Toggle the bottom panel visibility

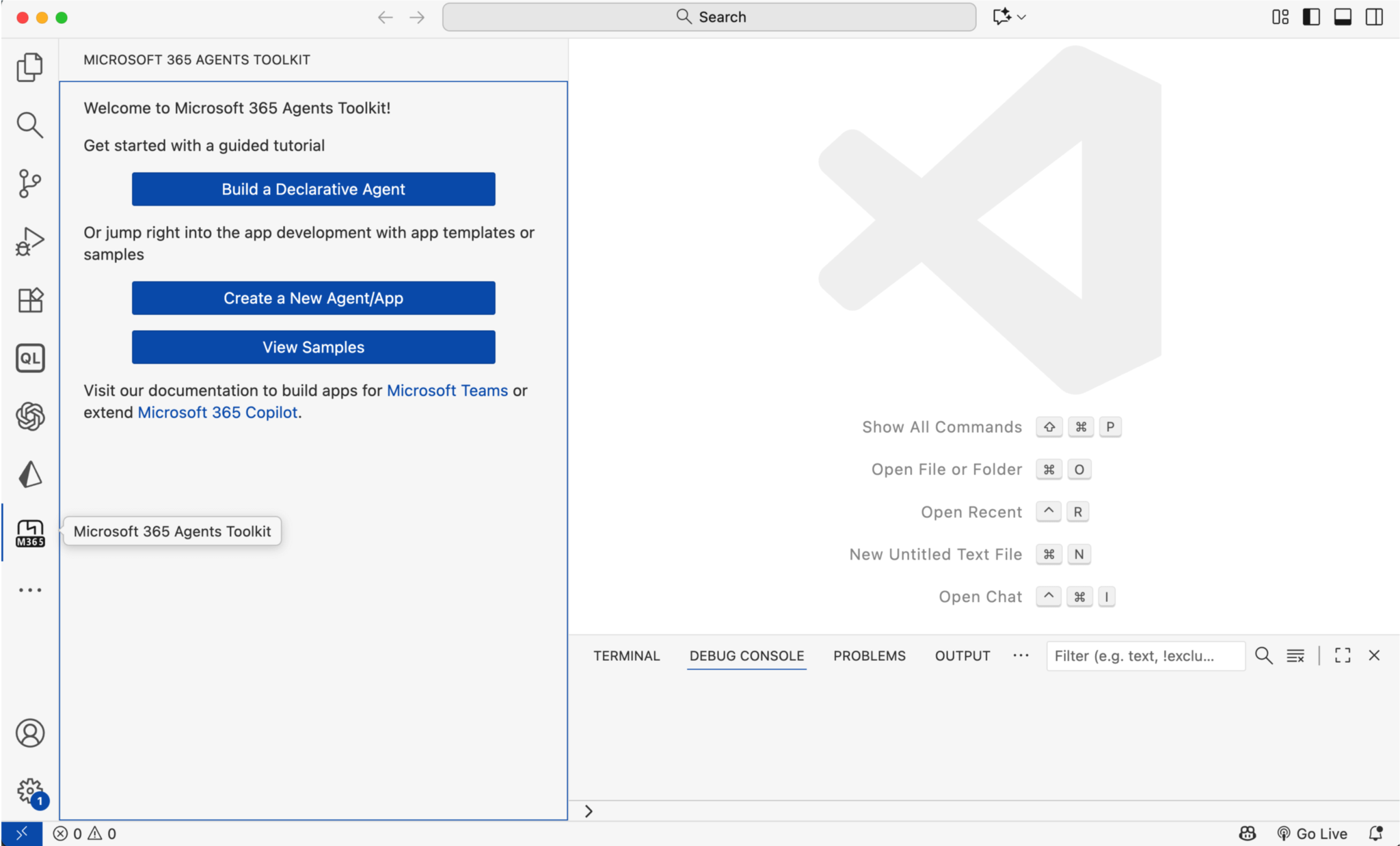click(x=1343, y=17)
